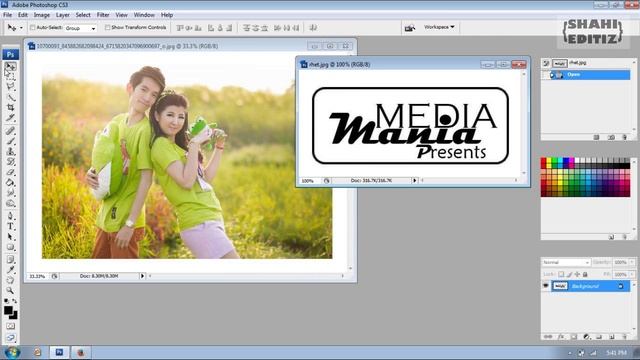This screenshot has width=640, height=360.
Task: Select the Lasso tool
Action: [11, 87]
